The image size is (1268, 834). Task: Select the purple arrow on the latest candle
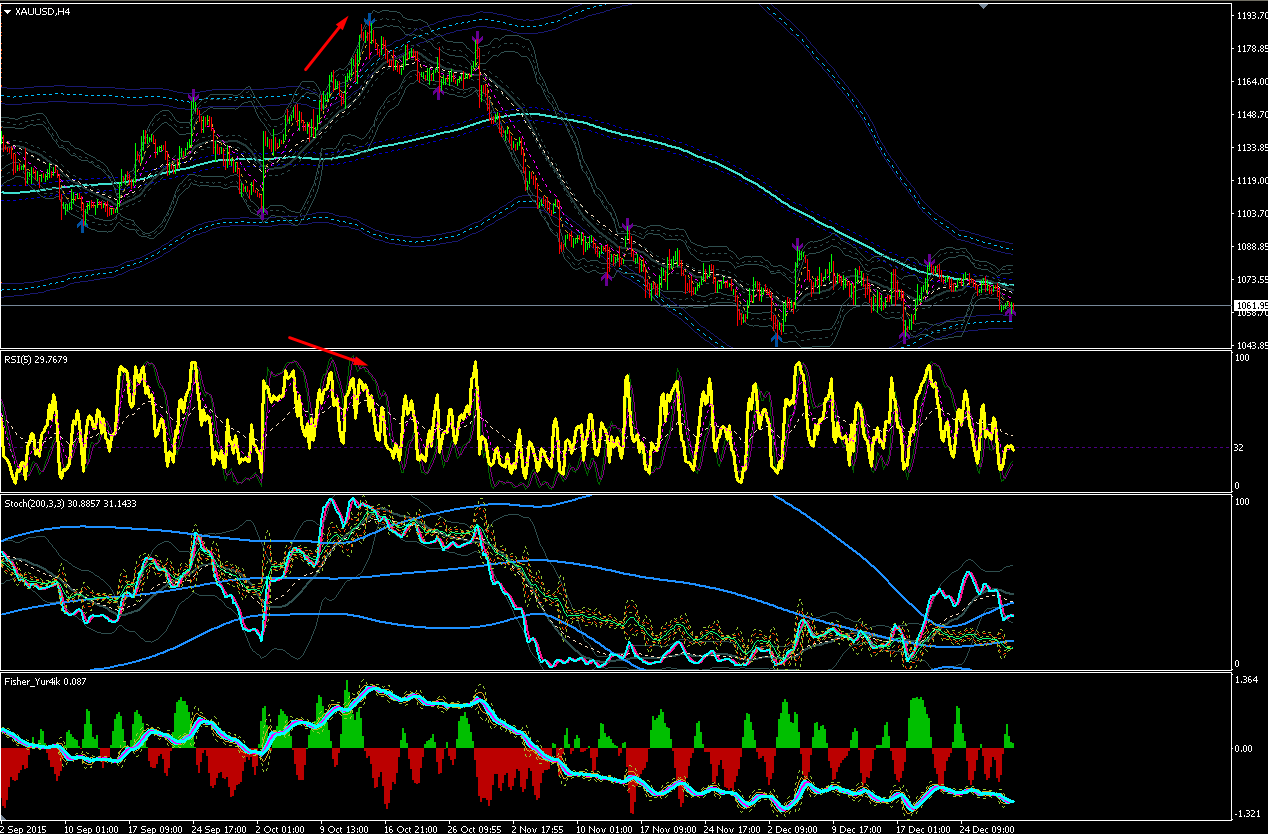(x=1011, y=313)
